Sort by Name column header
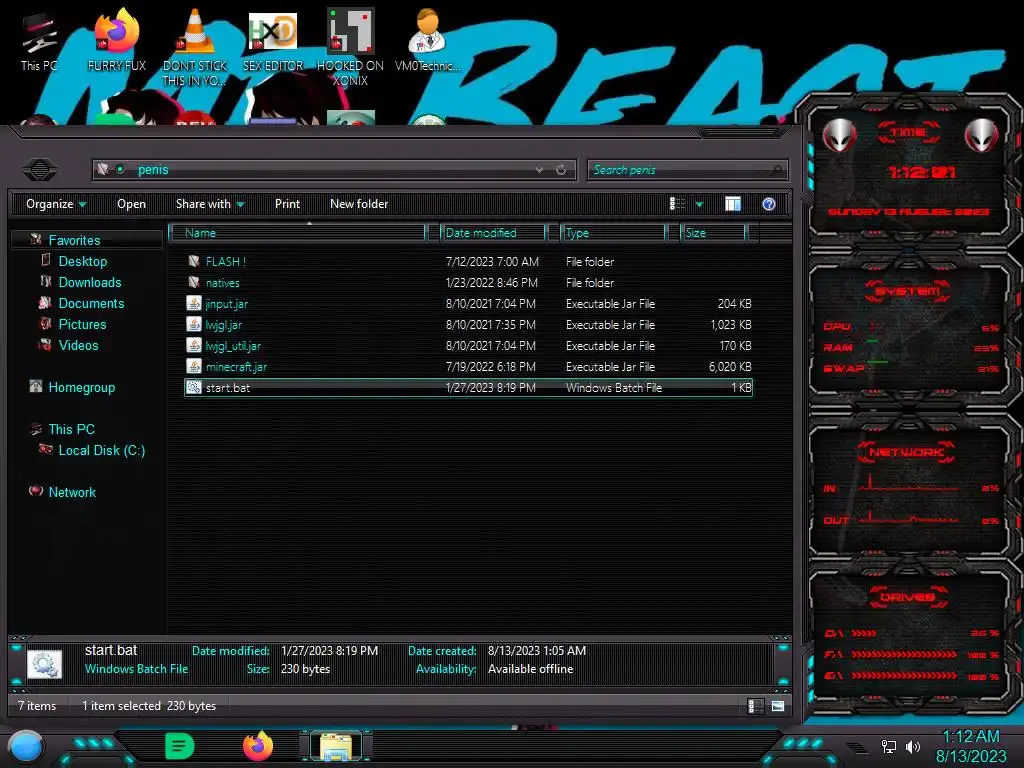 click(298, 232)
